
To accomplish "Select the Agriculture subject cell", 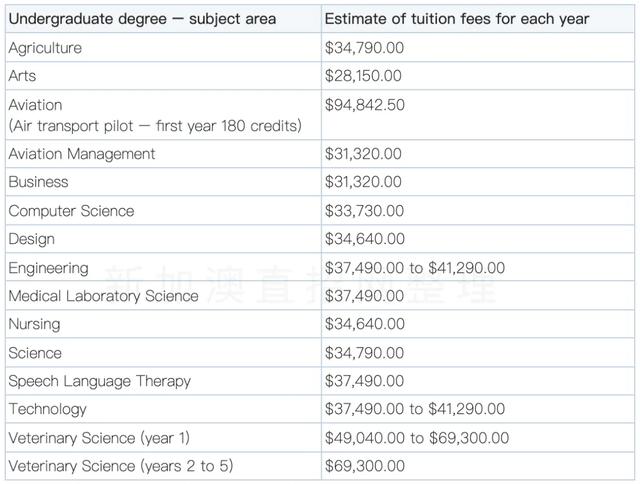I will coord(46,48).
